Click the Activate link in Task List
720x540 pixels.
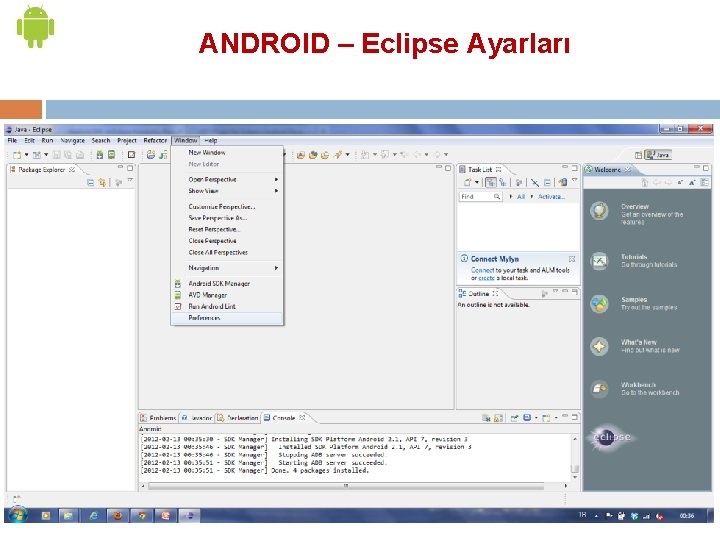[551, 197]
